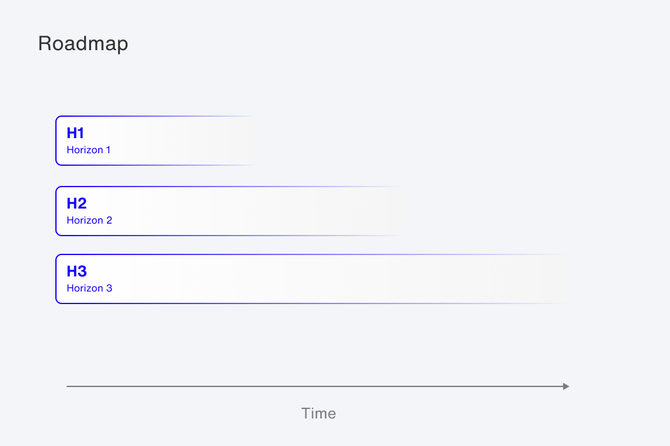670x446 pixels.
Task: Click the Horizon 2 subtitle label
Action: click(x=89, y=220)
